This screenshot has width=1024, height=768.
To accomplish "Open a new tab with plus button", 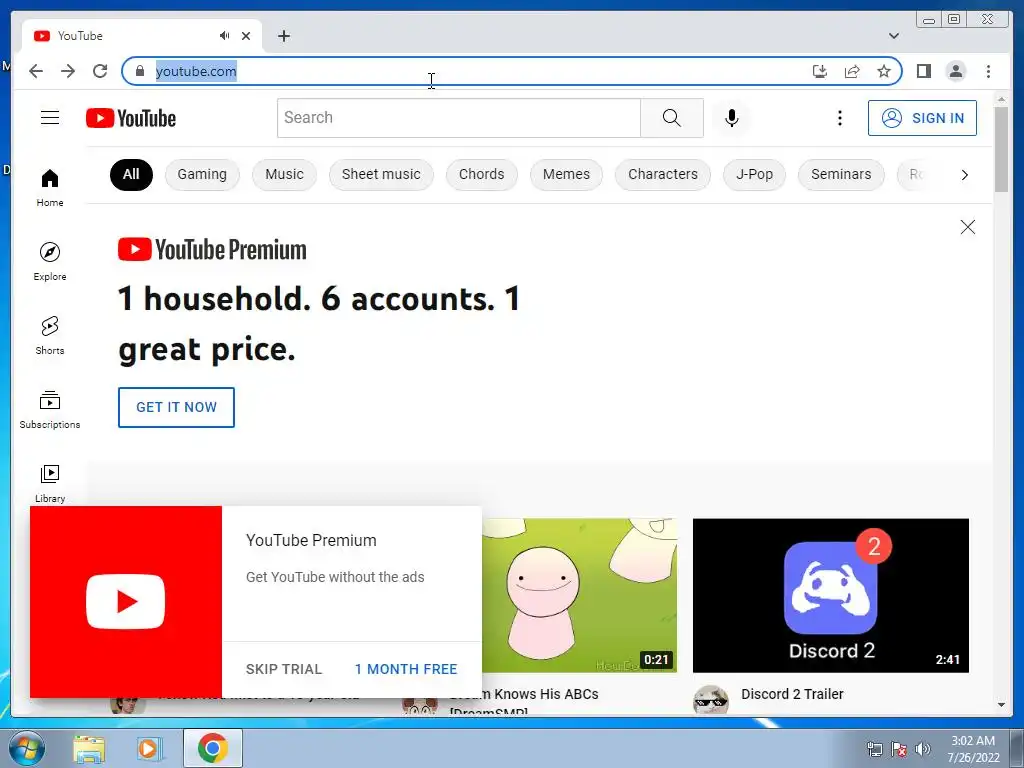I will click(x=283, y=36).
